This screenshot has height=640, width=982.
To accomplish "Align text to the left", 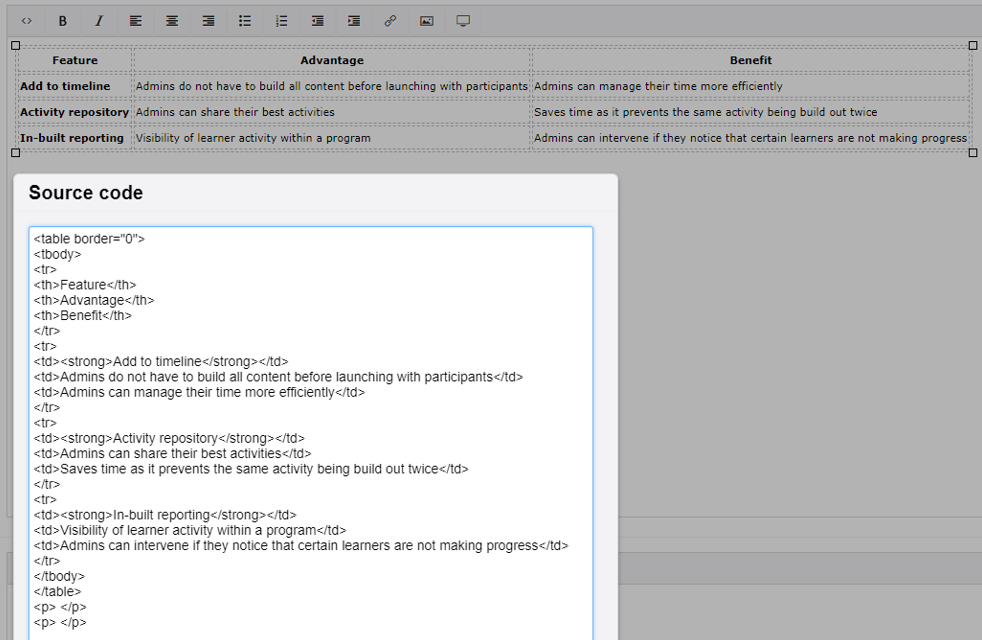I will point(135,20).
